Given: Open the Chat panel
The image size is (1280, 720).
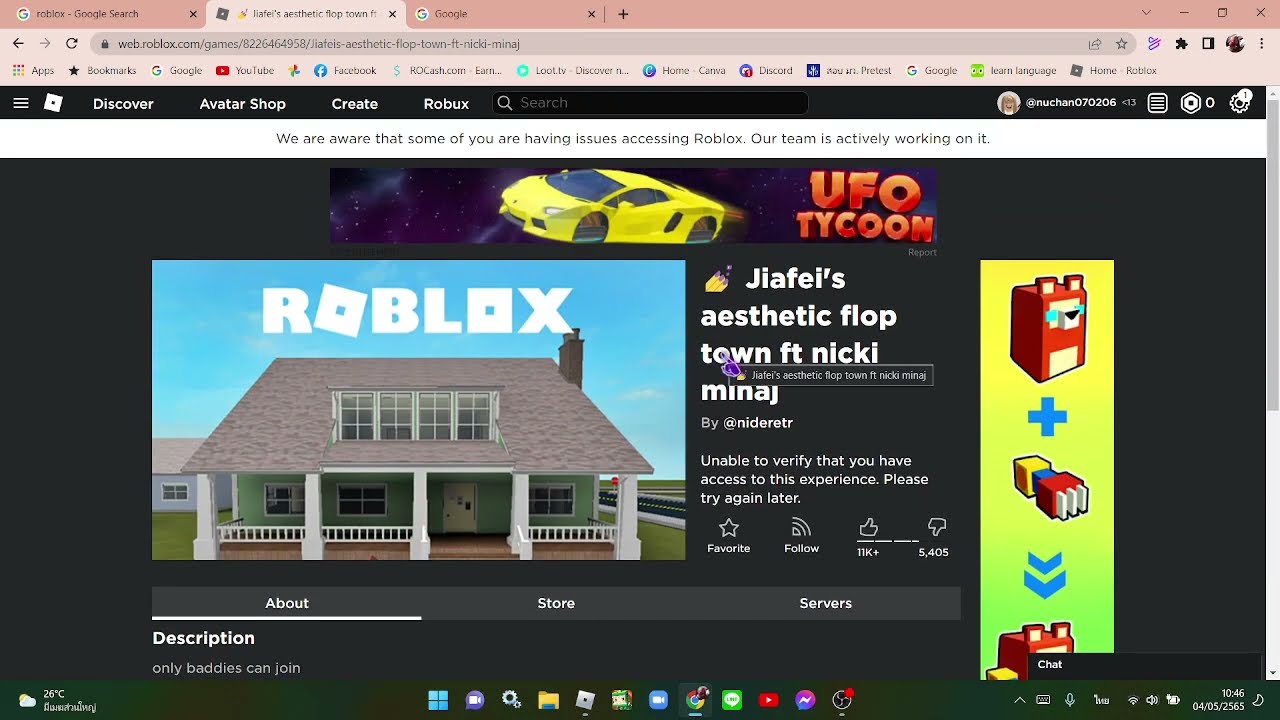Looking at the screenshot, I should click(1145, 665).
